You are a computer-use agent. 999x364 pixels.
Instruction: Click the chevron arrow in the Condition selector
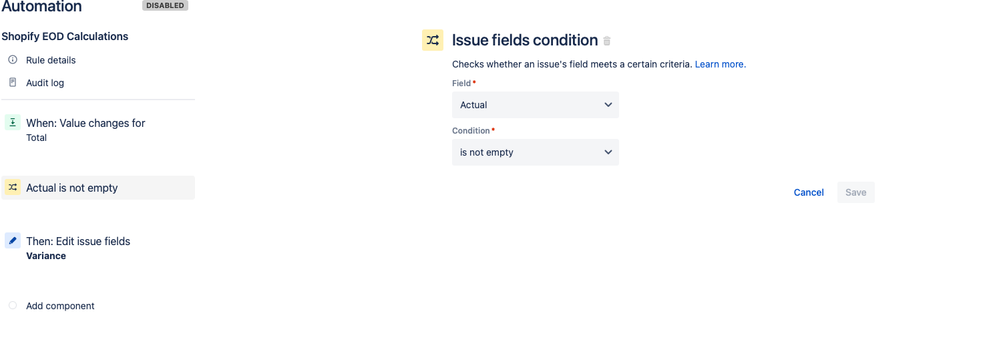(x=608, y=152)
